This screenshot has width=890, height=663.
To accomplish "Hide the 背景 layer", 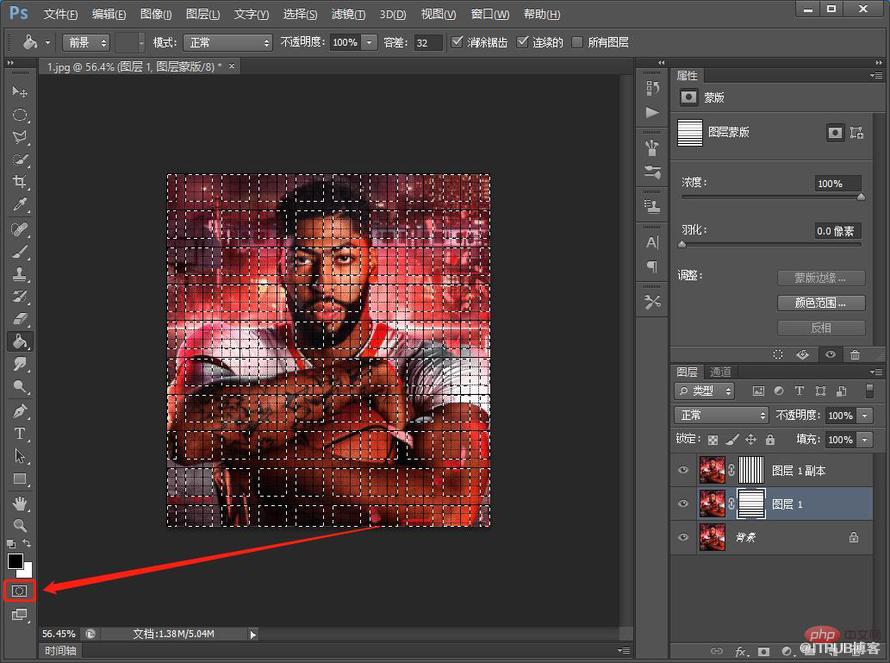I will point(683,537).
